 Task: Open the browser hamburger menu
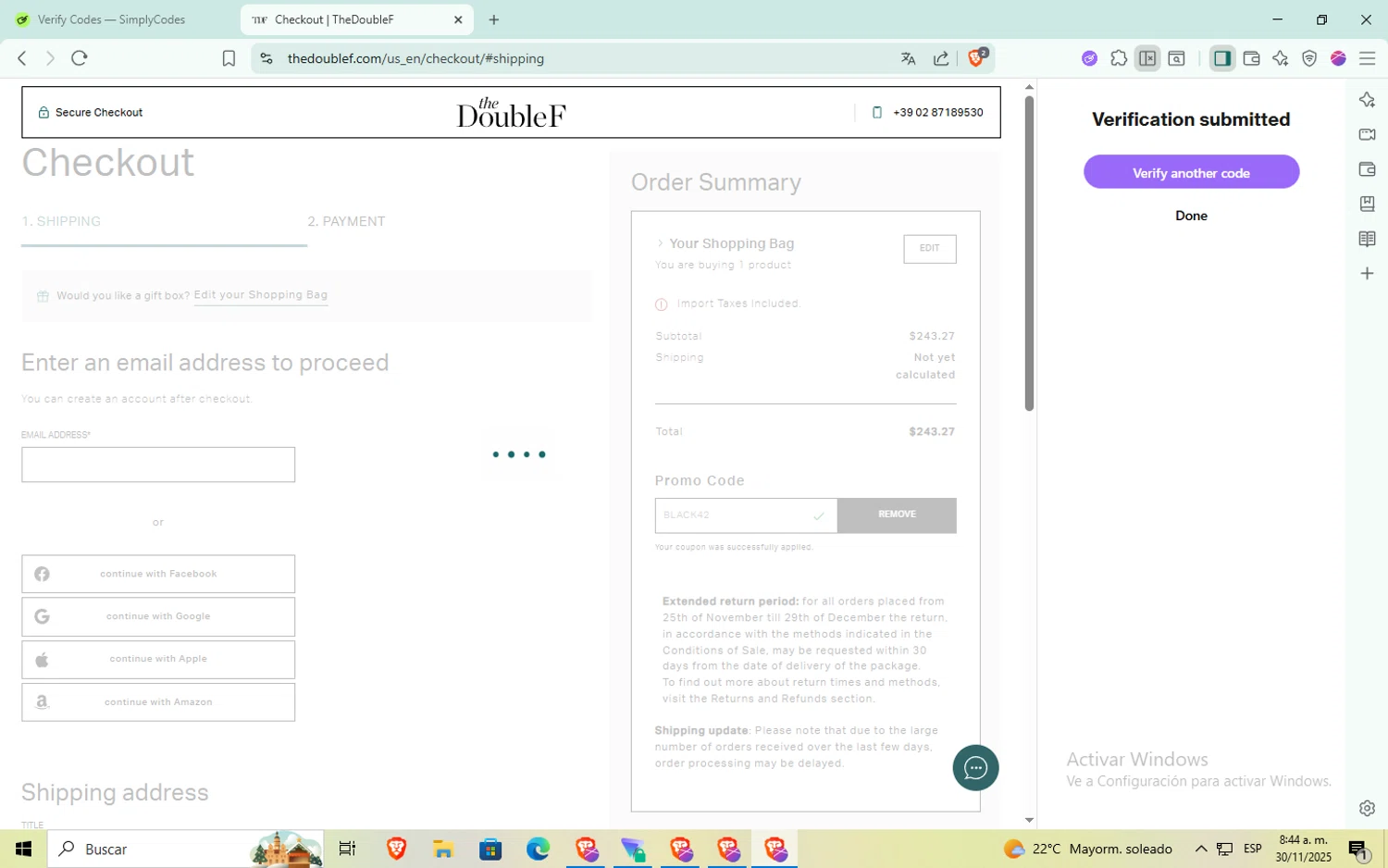pyautogui.click(x=1368, y=58)
